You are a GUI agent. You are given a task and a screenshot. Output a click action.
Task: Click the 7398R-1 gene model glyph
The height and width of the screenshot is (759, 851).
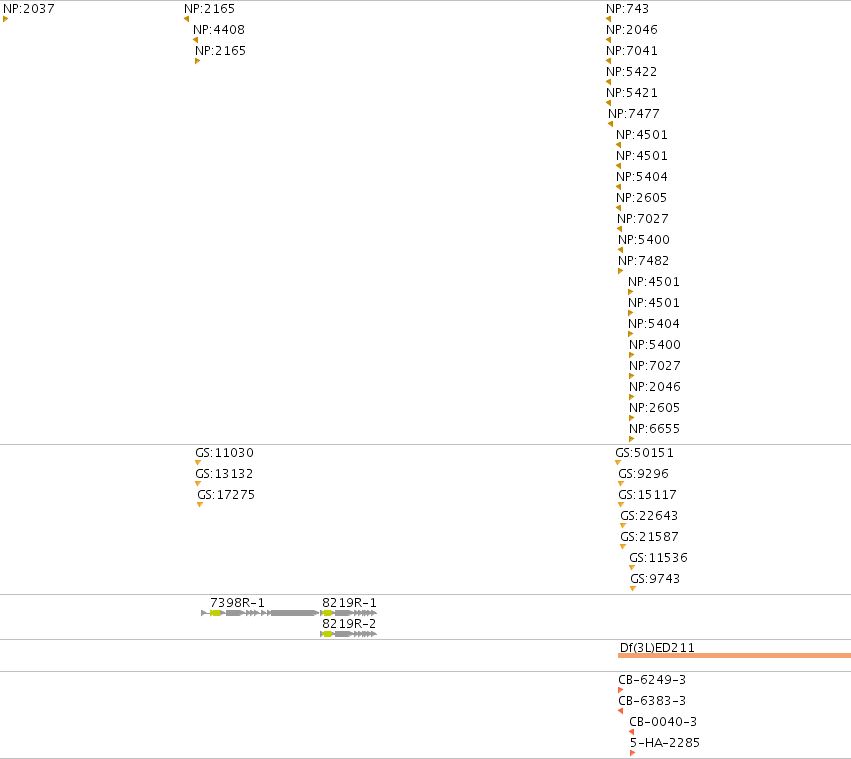[x=261, y=613]
